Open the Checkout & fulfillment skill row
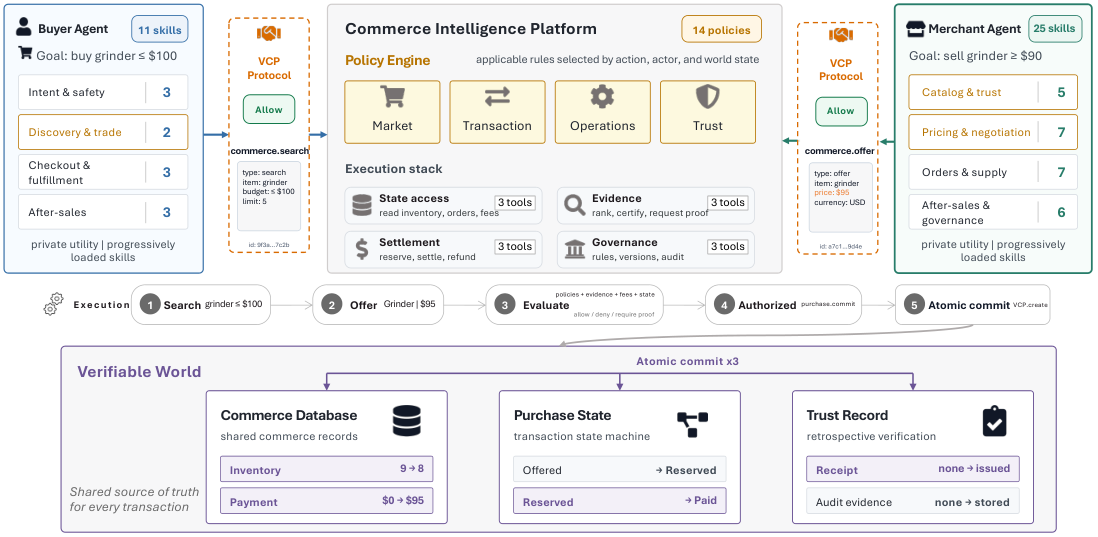1098x537 pixels. 103,172
